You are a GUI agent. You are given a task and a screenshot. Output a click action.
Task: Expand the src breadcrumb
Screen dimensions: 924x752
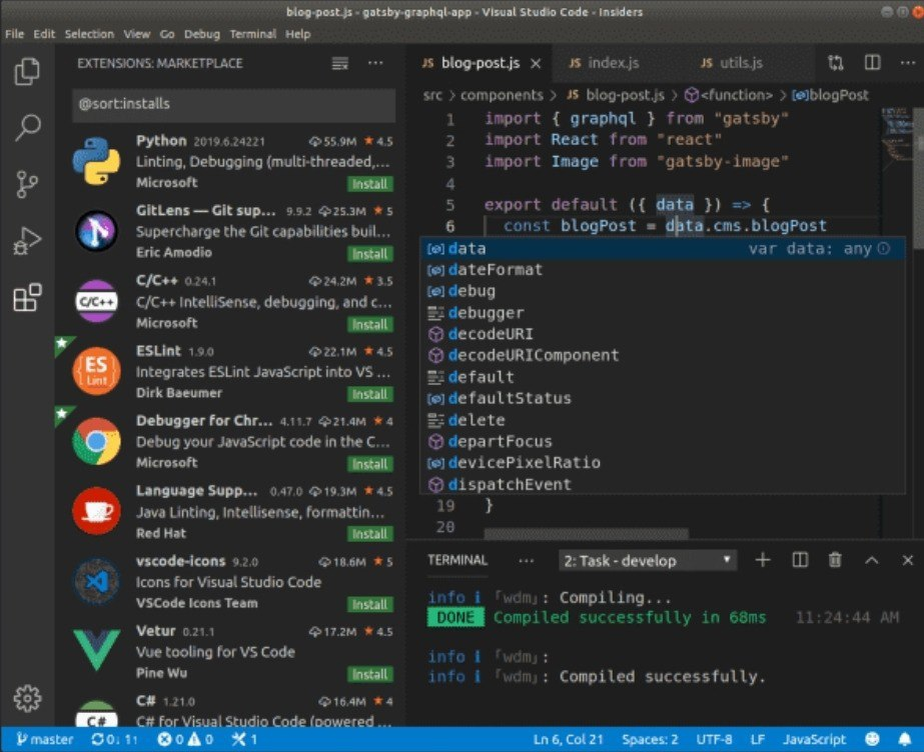coord(433,95)
